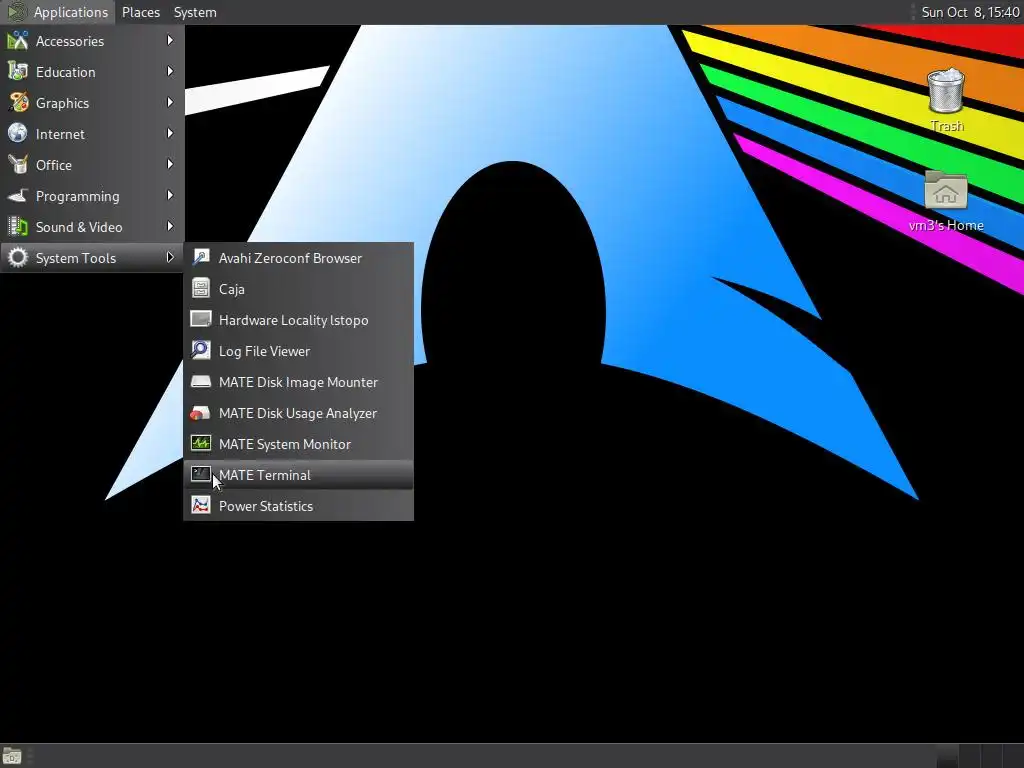Expand the Education submenu arrow
1024x768 pixels.
click(x=170, y=71)
